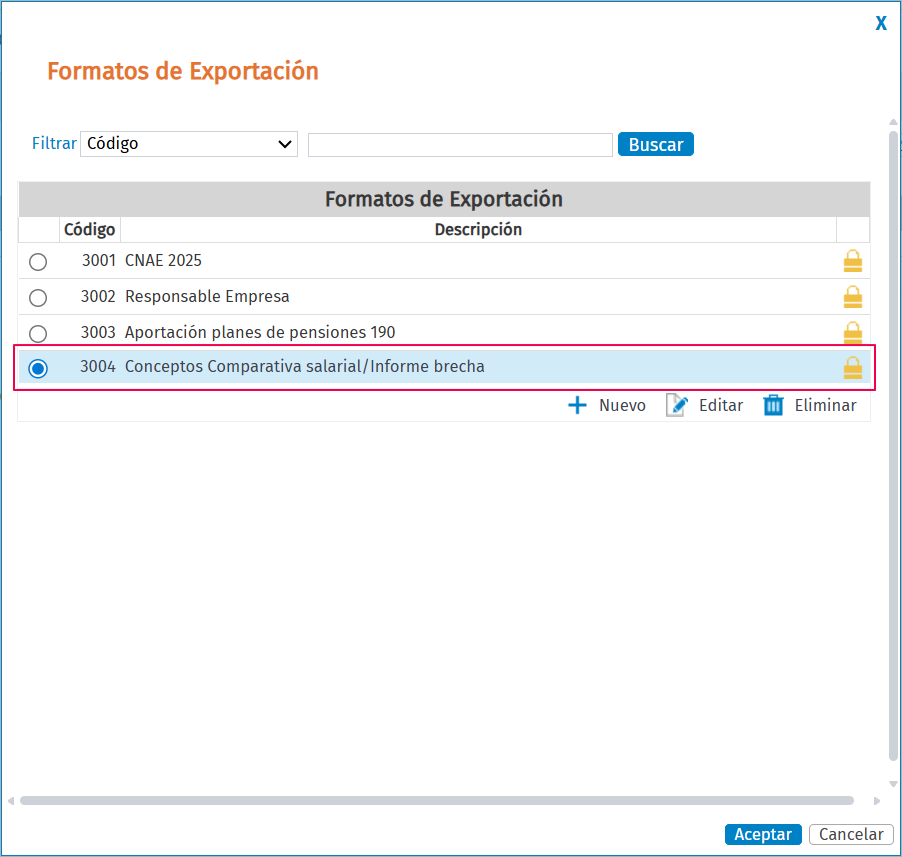Image resolution: width=902 pixels, height=857 pixels.
Task: Click the scroll-right arrow of horizontal scrollbar
Action: tap(877, 801)
